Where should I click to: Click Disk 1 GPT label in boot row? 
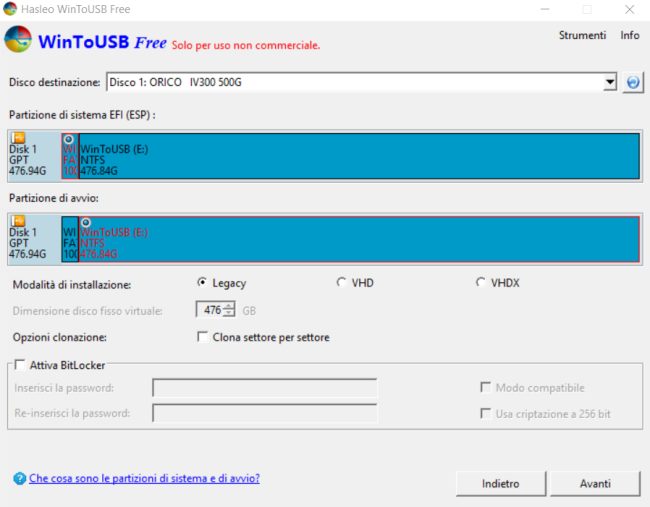pos(27,243)
